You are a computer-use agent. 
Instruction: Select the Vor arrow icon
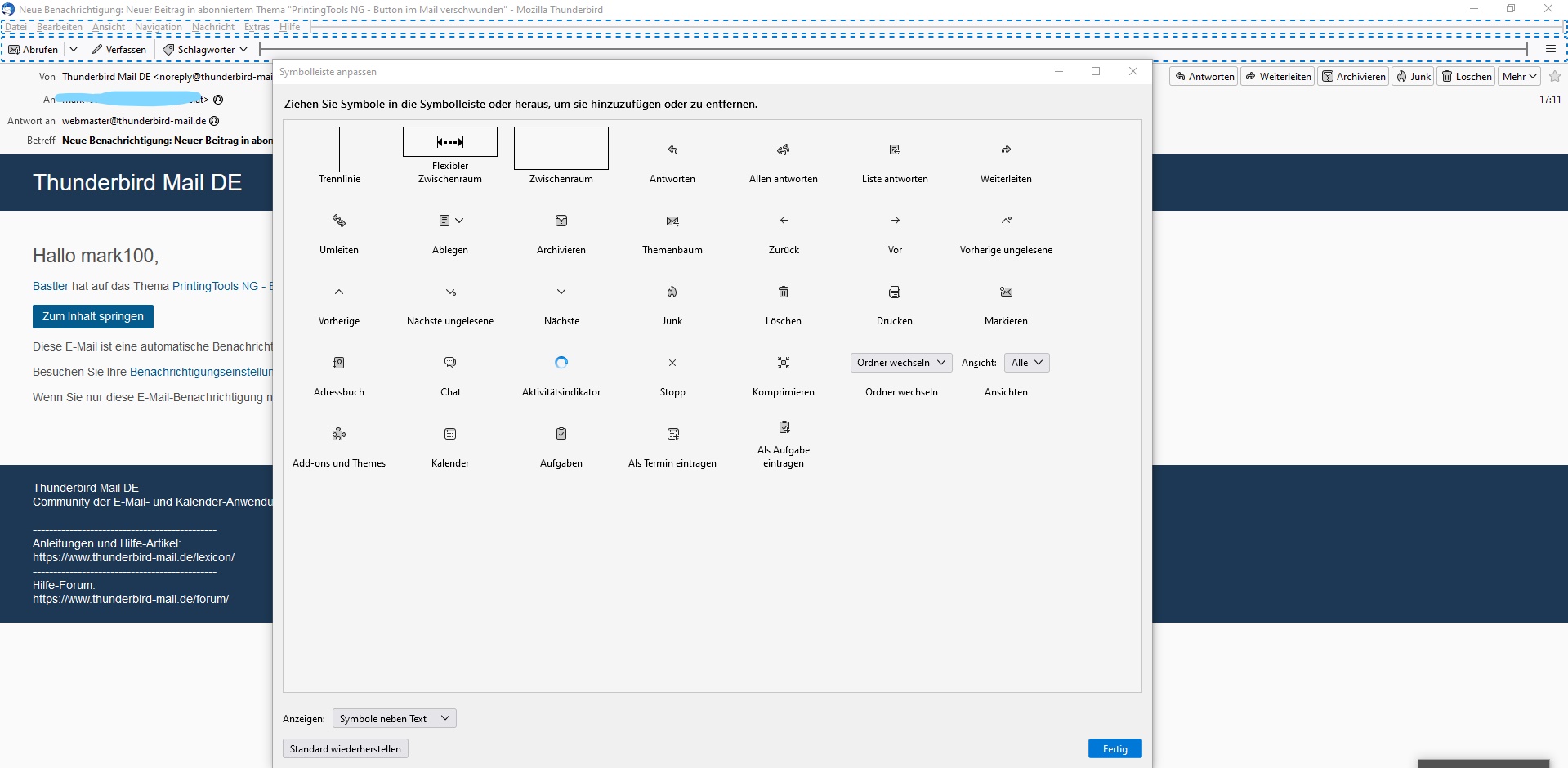pos(895,221)
